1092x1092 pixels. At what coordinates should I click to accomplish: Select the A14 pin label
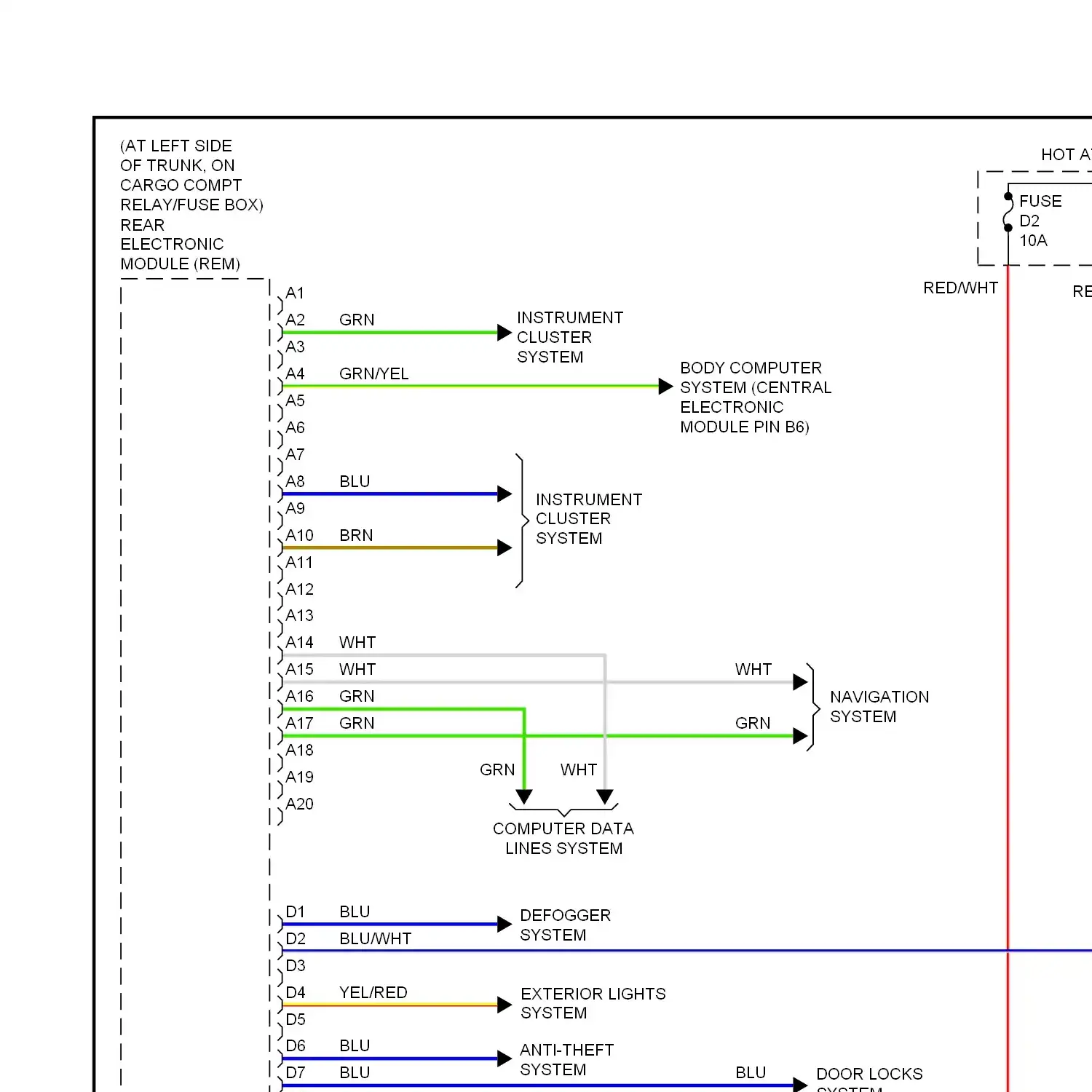299,643
